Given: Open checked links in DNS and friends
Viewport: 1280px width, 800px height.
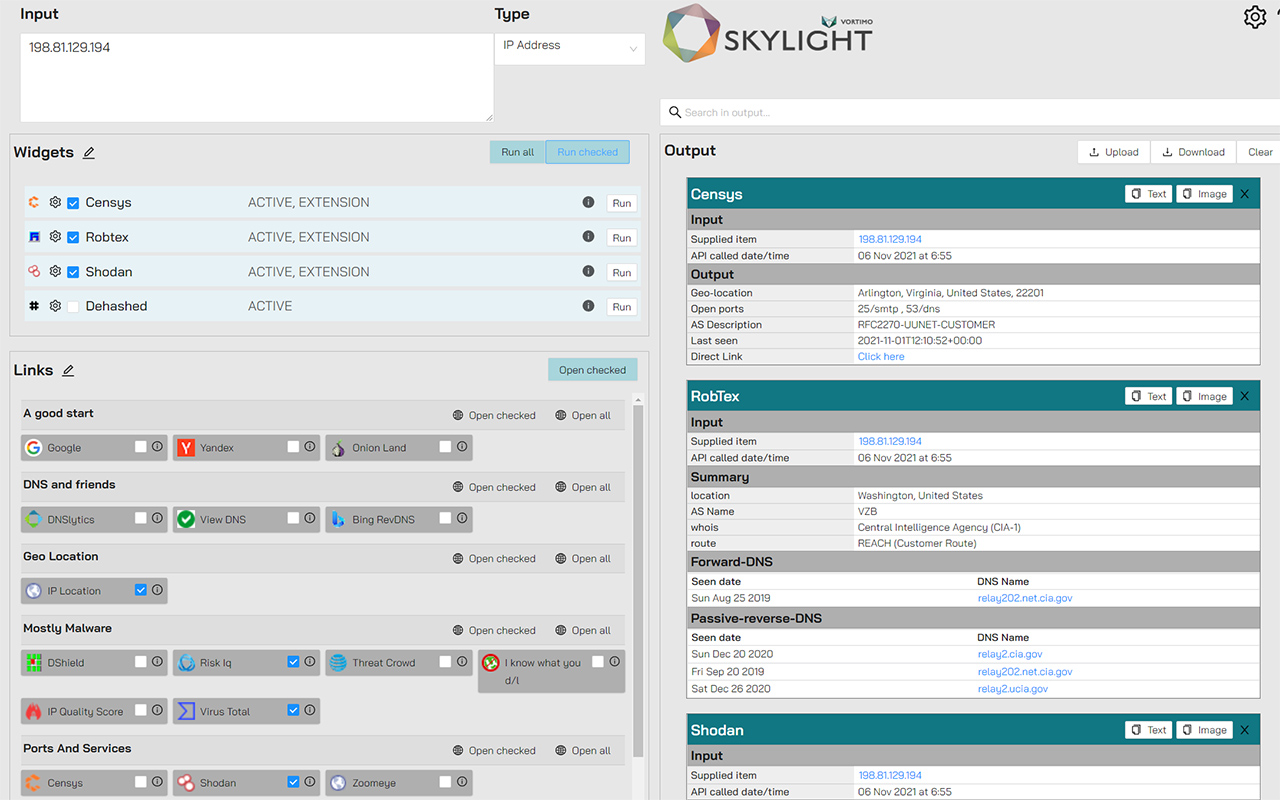Looking at the screenshot, I should 494,487.
